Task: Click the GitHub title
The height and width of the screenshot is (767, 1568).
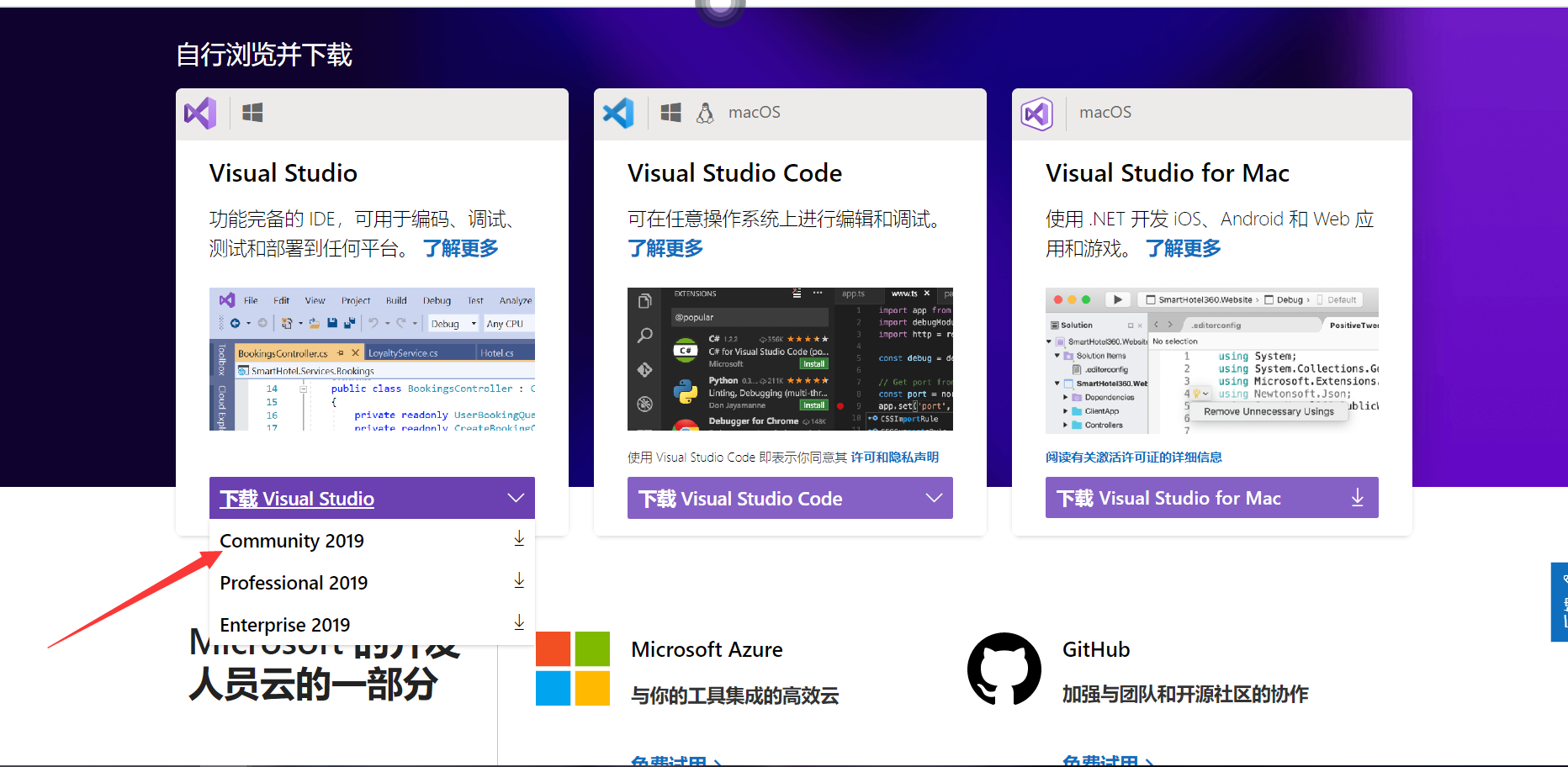Action: pyautogui.click(x=1096, y=649)
